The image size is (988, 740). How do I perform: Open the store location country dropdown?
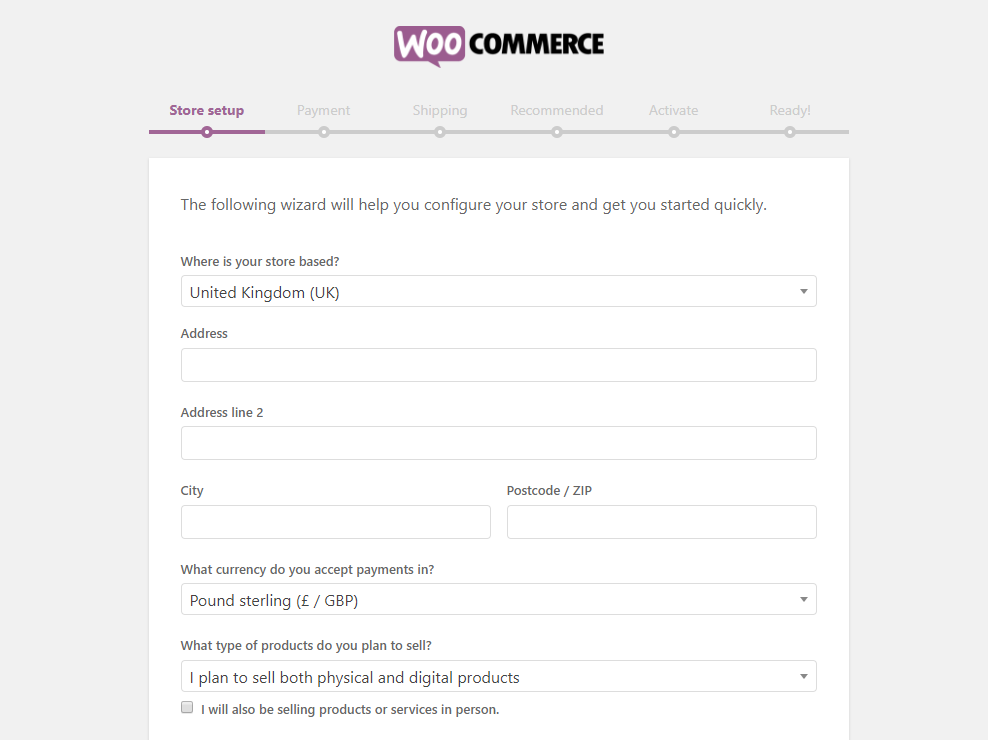coord(498,291)
